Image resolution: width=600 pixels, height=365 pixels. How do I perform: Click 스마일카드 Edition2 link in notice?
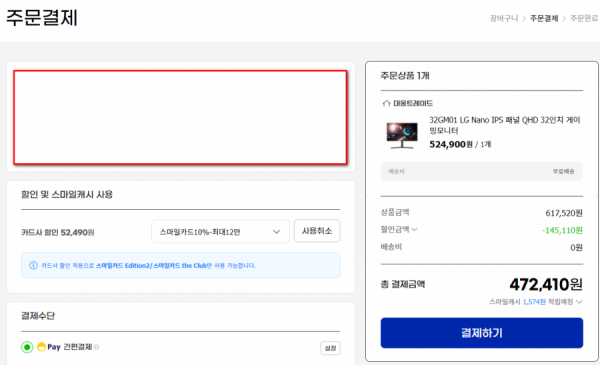123,266
